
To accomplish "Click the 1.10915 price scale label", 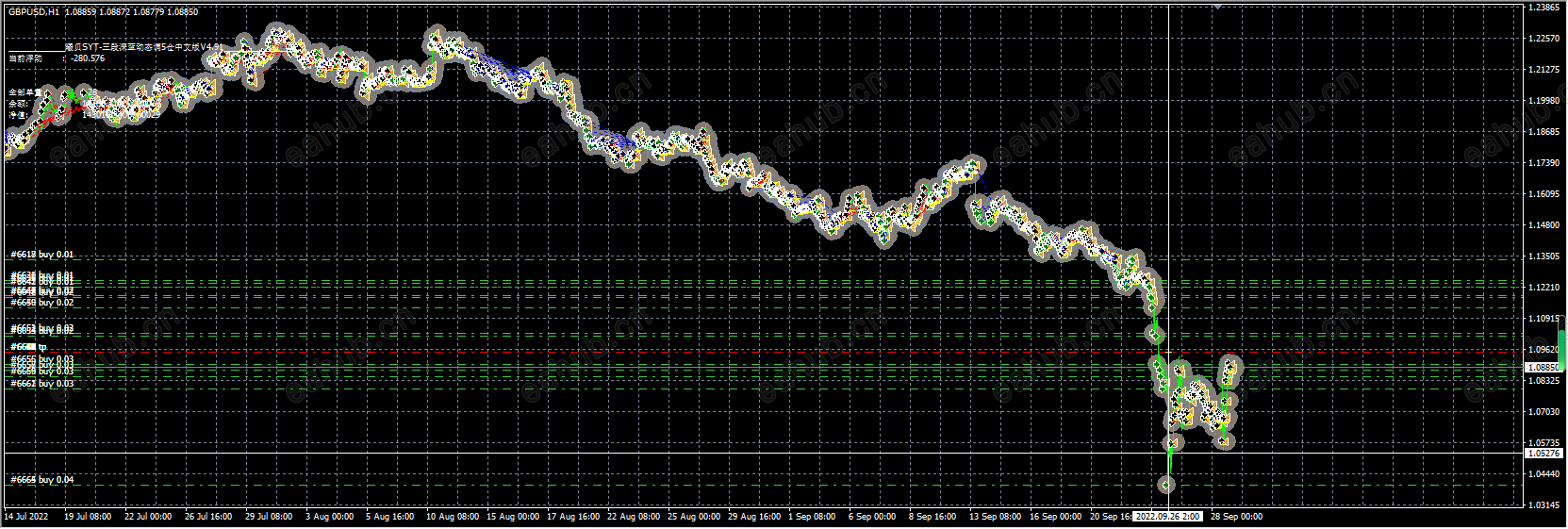I will 1543,319.
